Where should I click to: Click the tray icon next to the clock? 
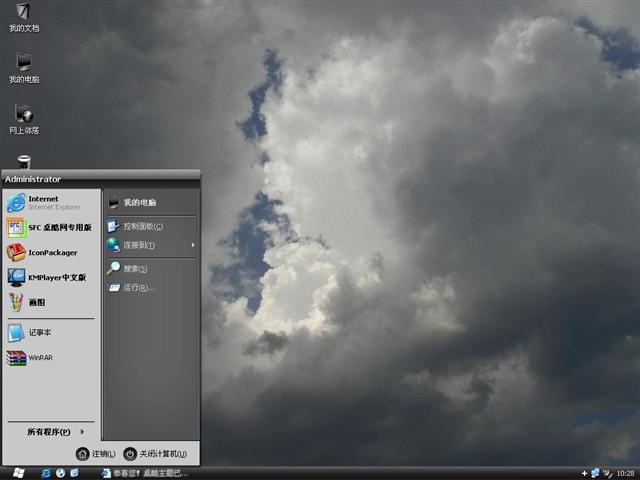click(x=607, y=473)
